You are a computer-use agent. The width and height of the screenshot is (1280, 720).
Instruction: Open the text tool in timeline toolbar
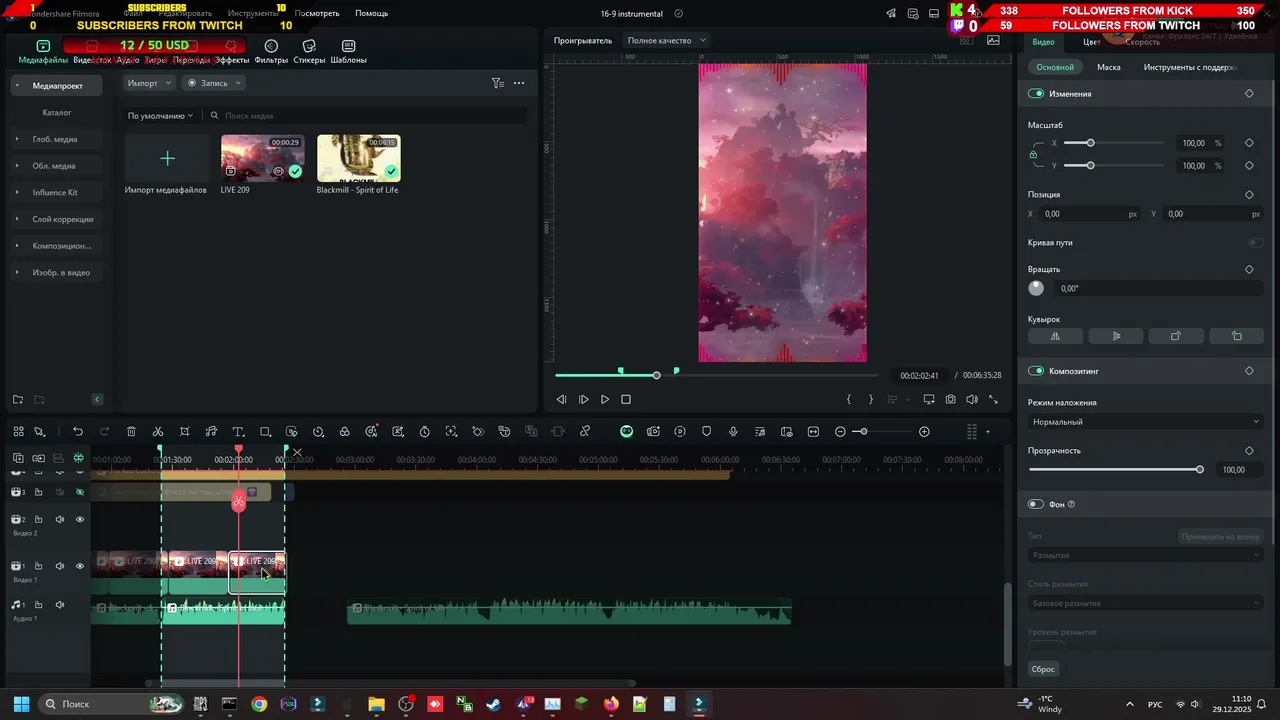point(238,432)
